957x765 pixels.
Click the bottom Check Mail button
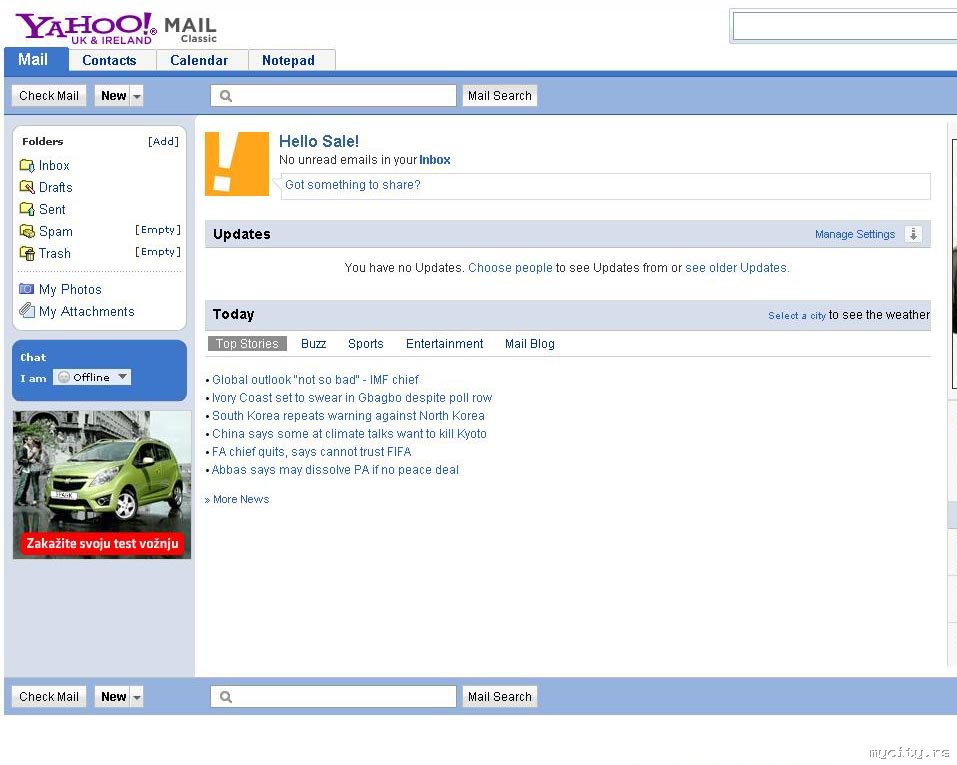pos(49,697)
